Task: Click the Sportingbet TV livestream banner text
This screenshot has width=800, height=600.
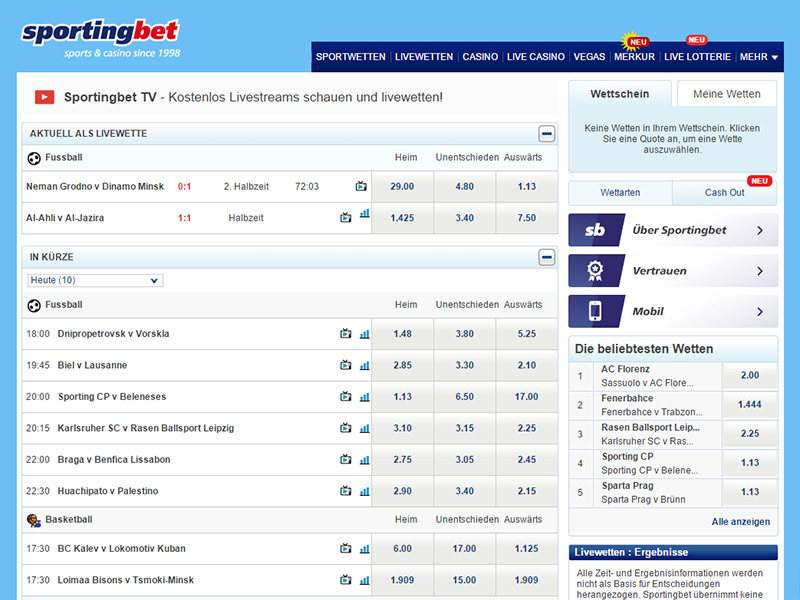Action: point(253,97)
